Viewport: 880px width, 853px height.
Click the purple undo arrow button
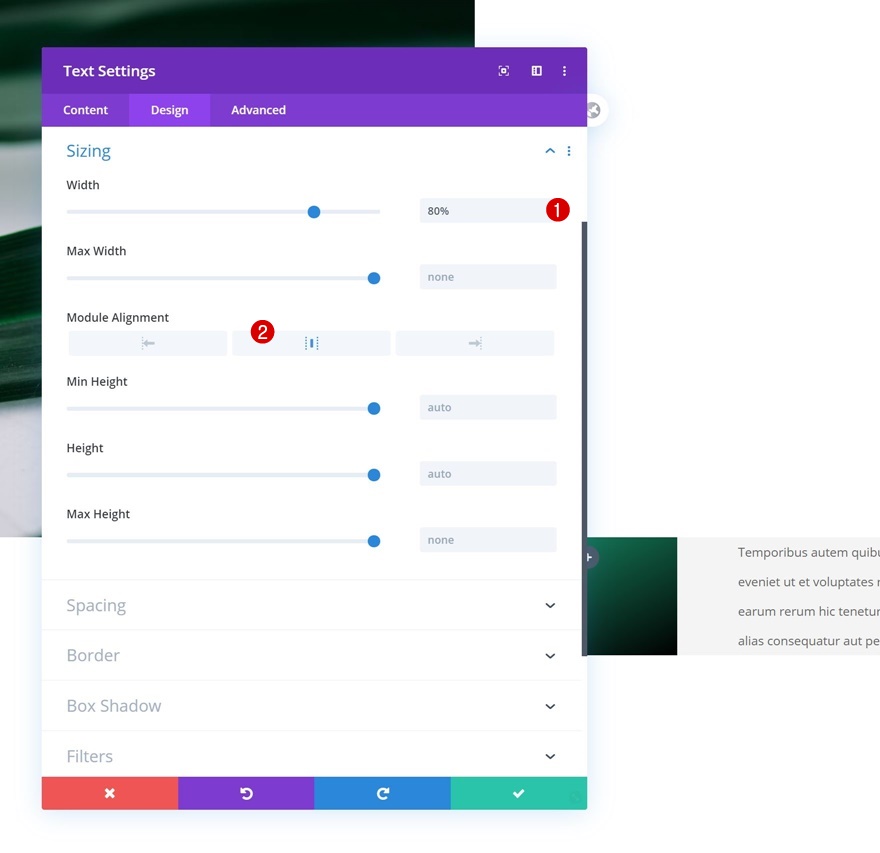tap(246, 793)
